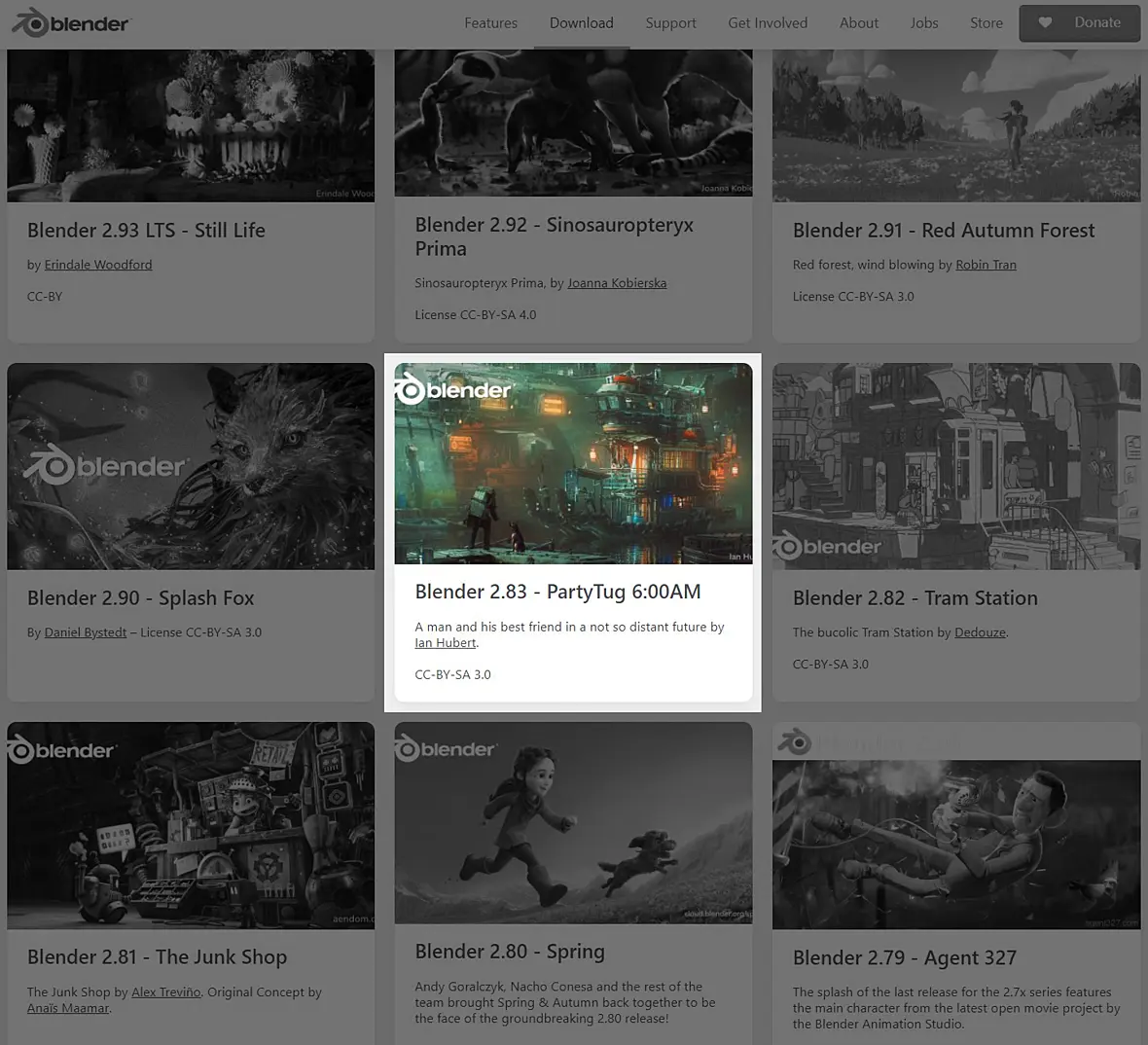Click the Donate button
The width and height of the screenshot is (1148, 1045).
[x=1079, y=22]
